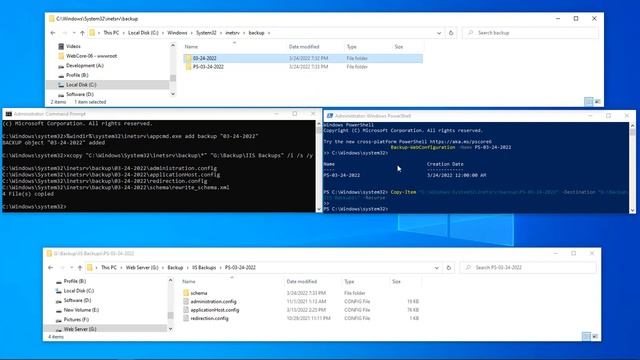Viewport: 640px width, 360px height.
Task: Open recent locations dropdown in backup window
Action: click(x=74, y=33)
